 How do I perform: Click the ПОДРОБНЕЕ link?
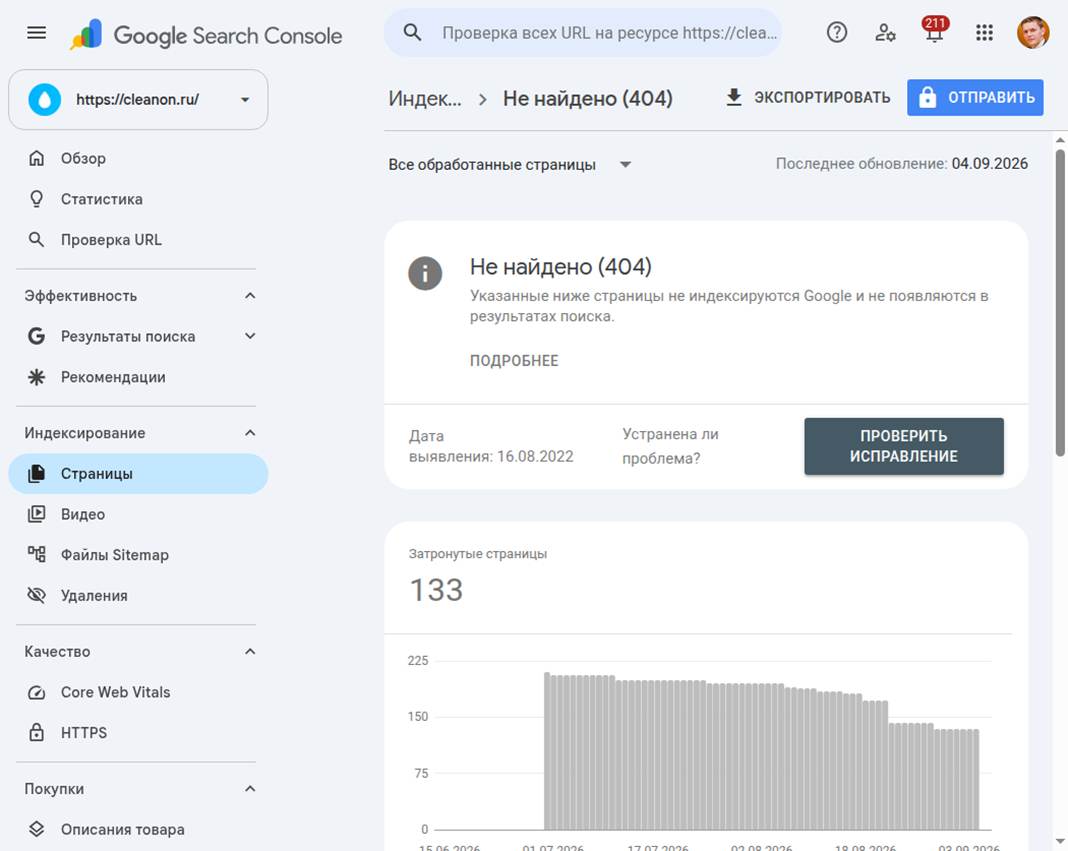click(x=514, y=360)
